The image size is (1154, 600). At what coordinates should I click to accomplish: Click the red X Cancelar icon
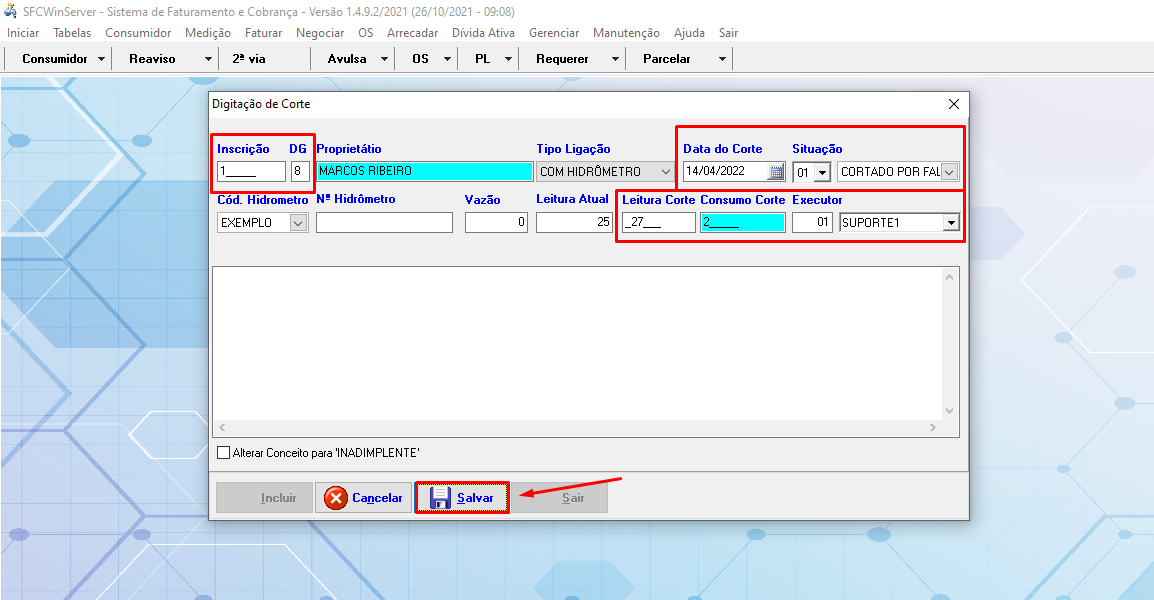click(336, 498)
